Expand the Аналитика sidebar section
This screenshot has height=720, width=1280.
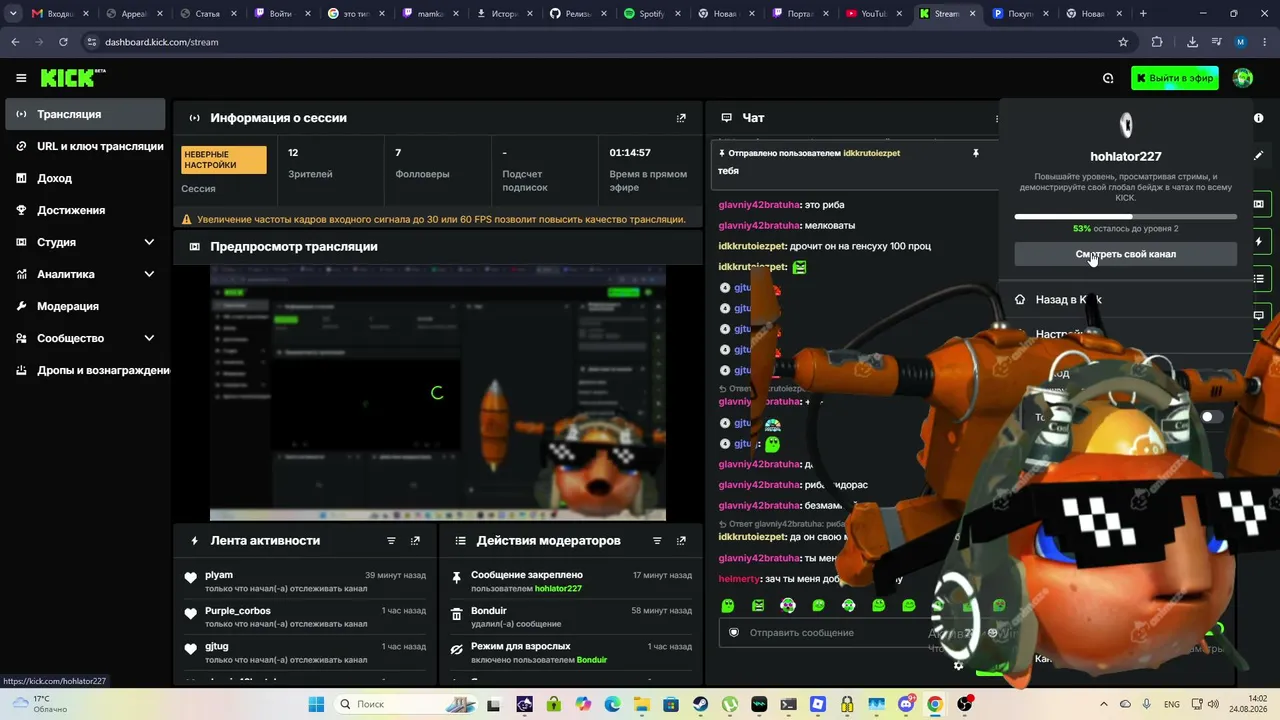149,274
